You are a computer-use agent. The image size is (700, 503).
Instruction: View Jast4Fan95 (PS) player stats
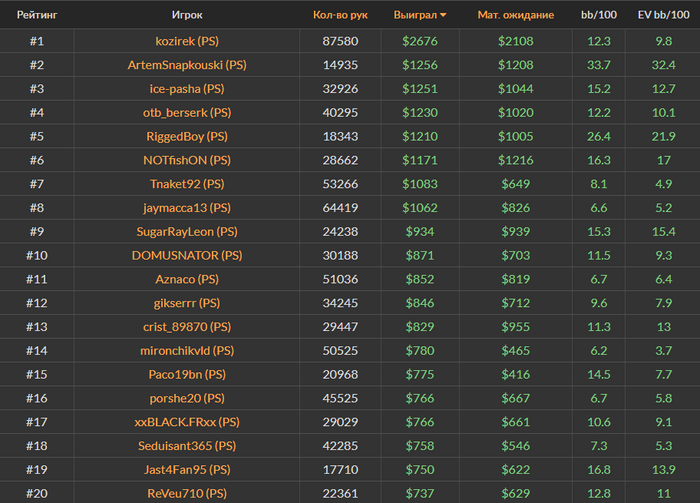pos(186,469)
